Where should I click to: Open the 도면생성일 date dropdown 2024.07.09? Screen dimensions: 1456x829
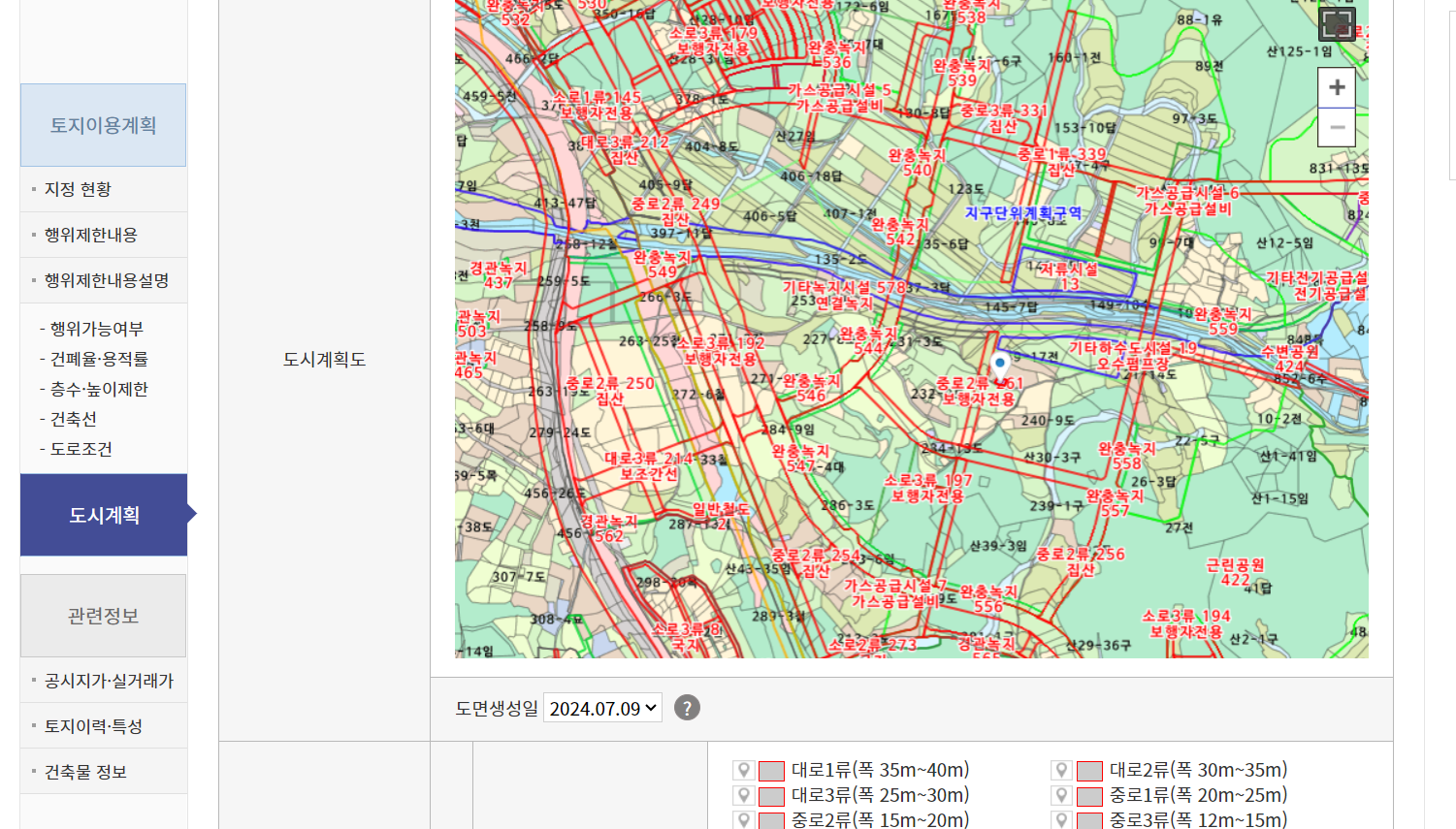point(602,708)
